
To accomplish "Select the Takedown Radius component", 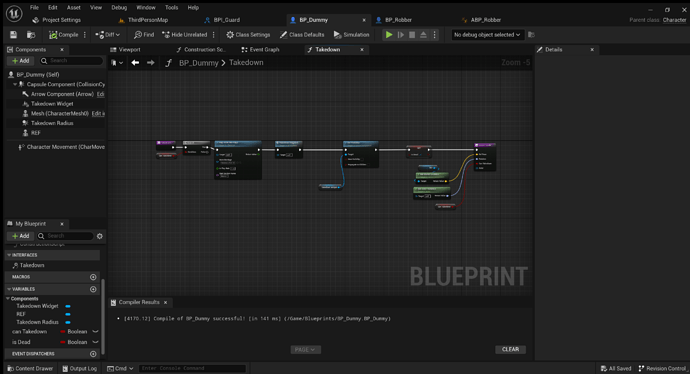I will point(52,123).
